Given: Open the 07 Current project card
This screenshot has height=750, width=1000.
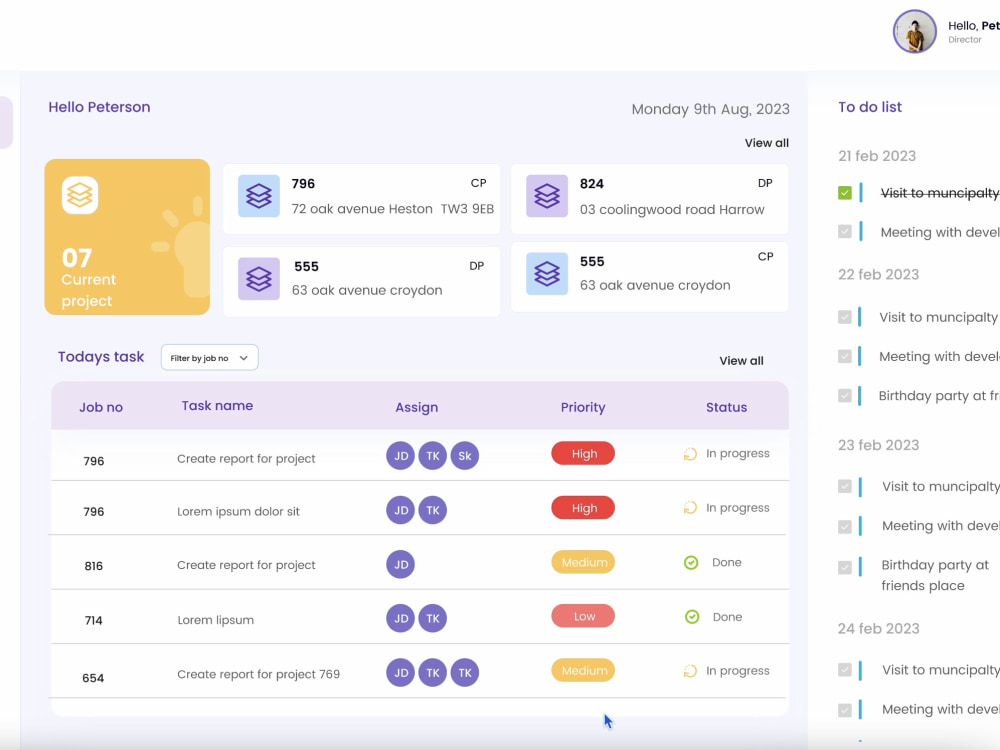Looking at the screenshot, I should (127, 237).
